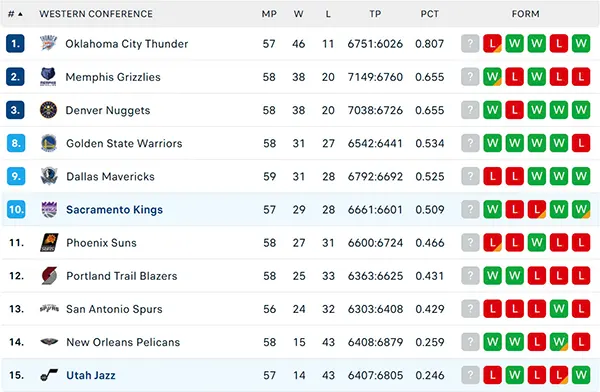Open the Sacramento Kings team link

tap(114, 209)
